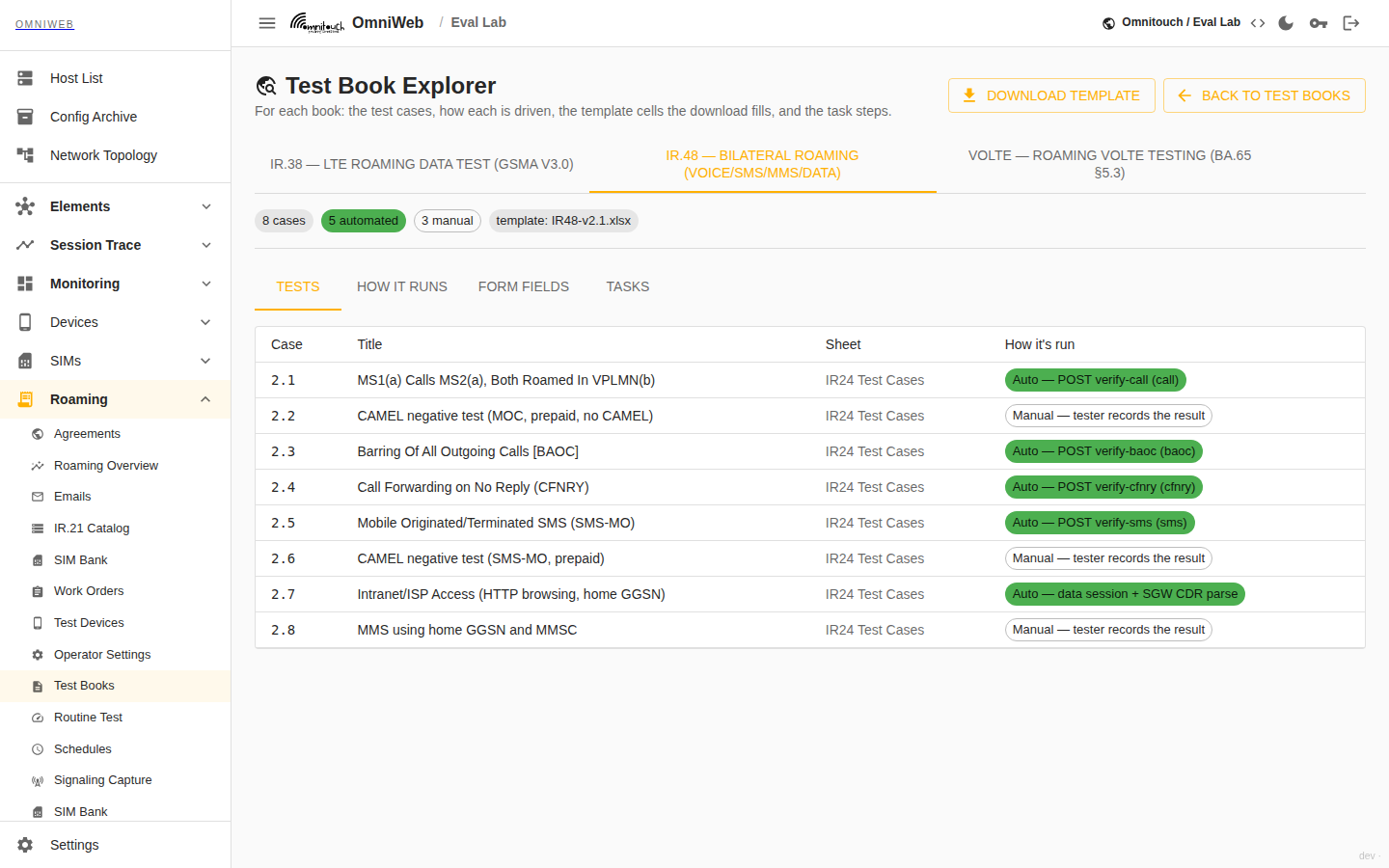
Task: Switch to HOW IT RUNS tab
Action: (x=402, y=286)
